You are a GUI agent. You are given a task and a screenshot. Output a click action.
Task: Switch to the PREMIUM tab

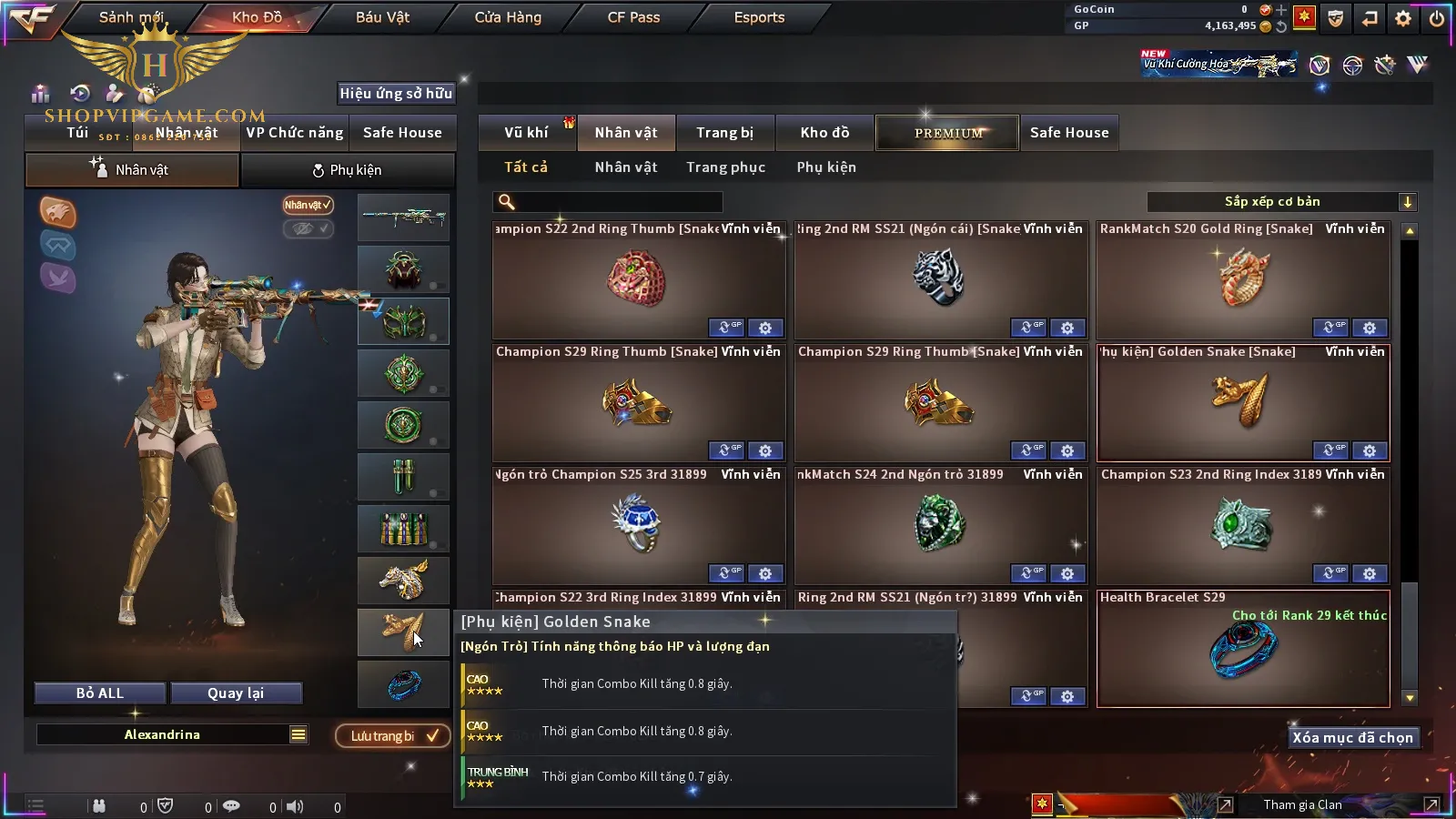(948, 133)
